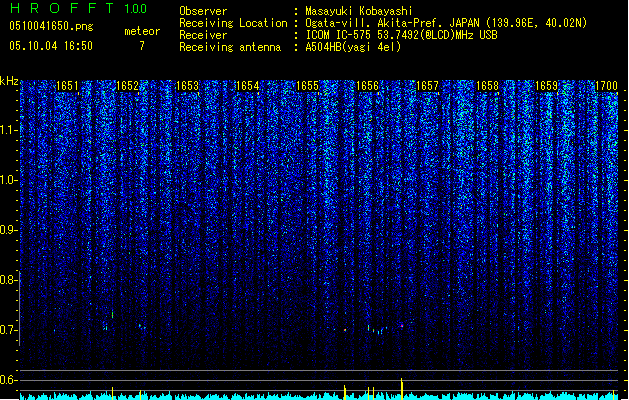Click the Observer label
This screenshot has height=400, width=629.
tap(203, 11)
